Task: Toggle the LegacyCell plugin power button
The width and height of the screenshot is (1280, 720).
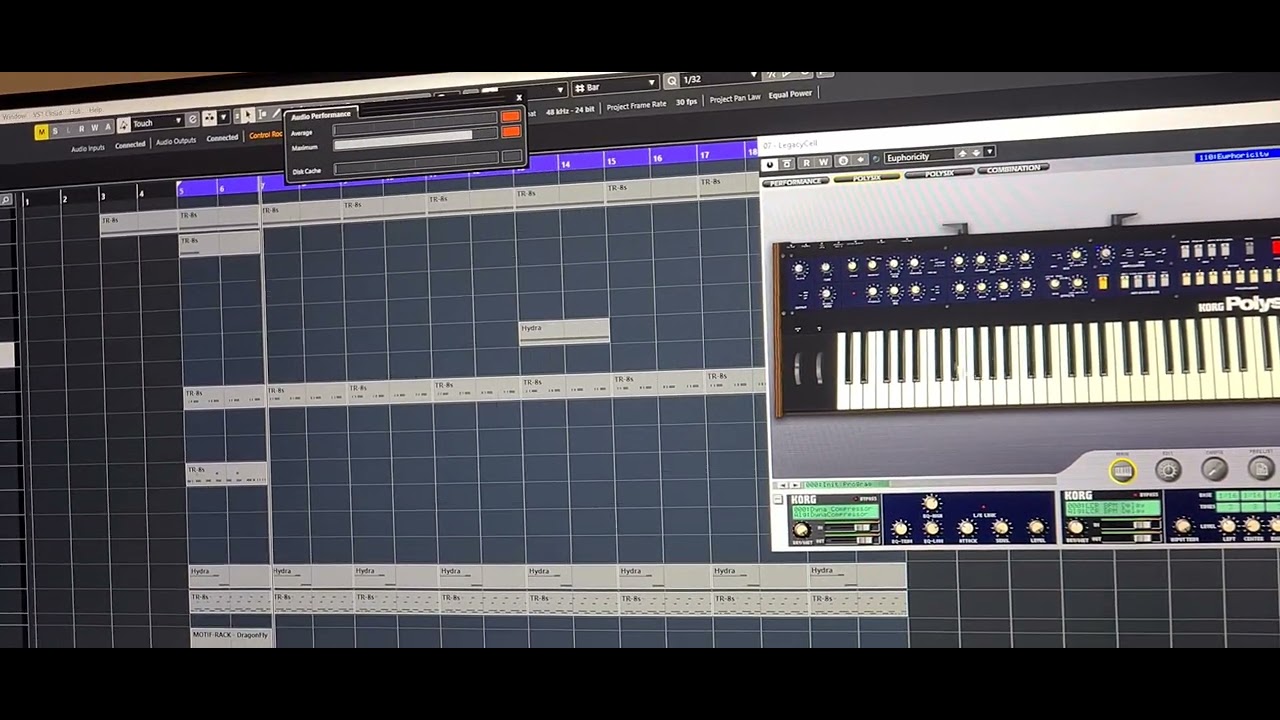Action: pyautogui.click(x=770, y=165)
